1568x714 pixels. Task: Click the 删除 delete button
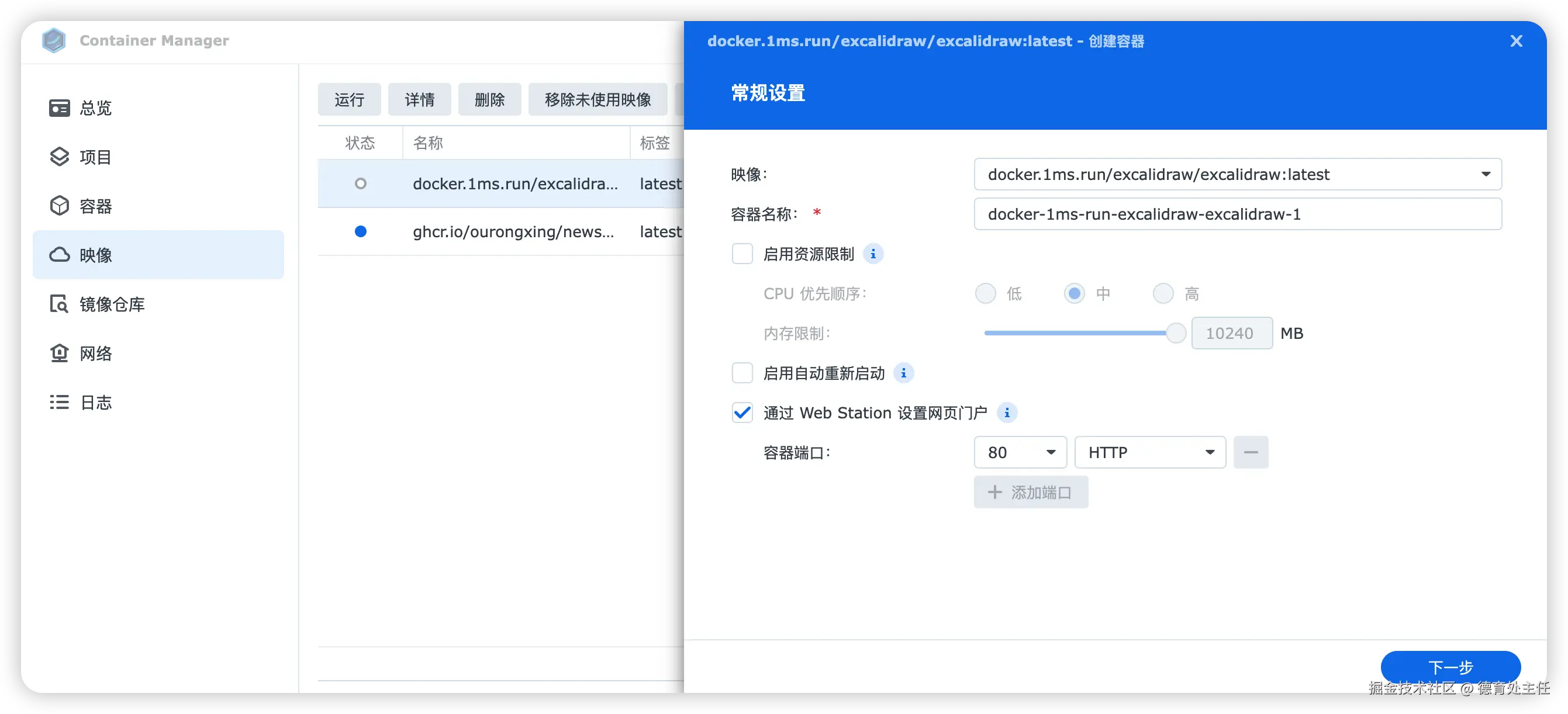(489, 100)
